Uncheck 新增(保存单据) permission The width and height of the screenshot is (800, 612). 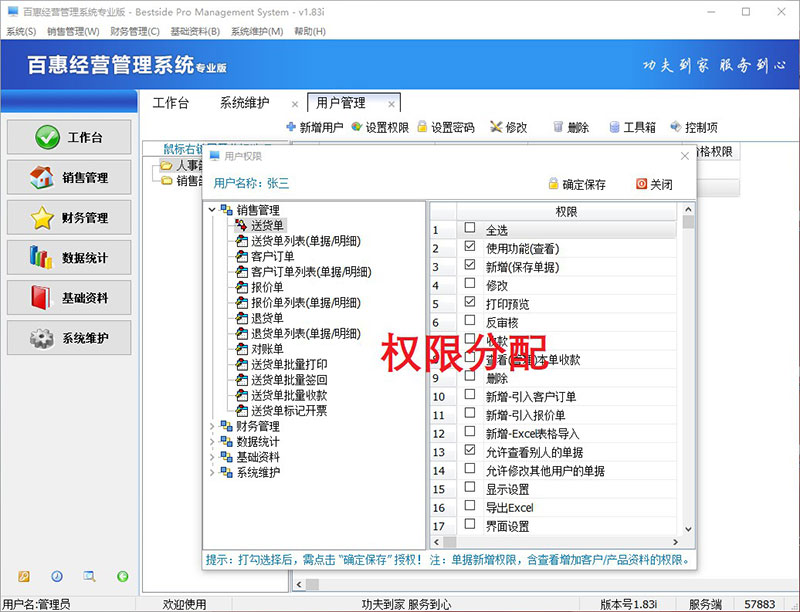tap(470, 264)
